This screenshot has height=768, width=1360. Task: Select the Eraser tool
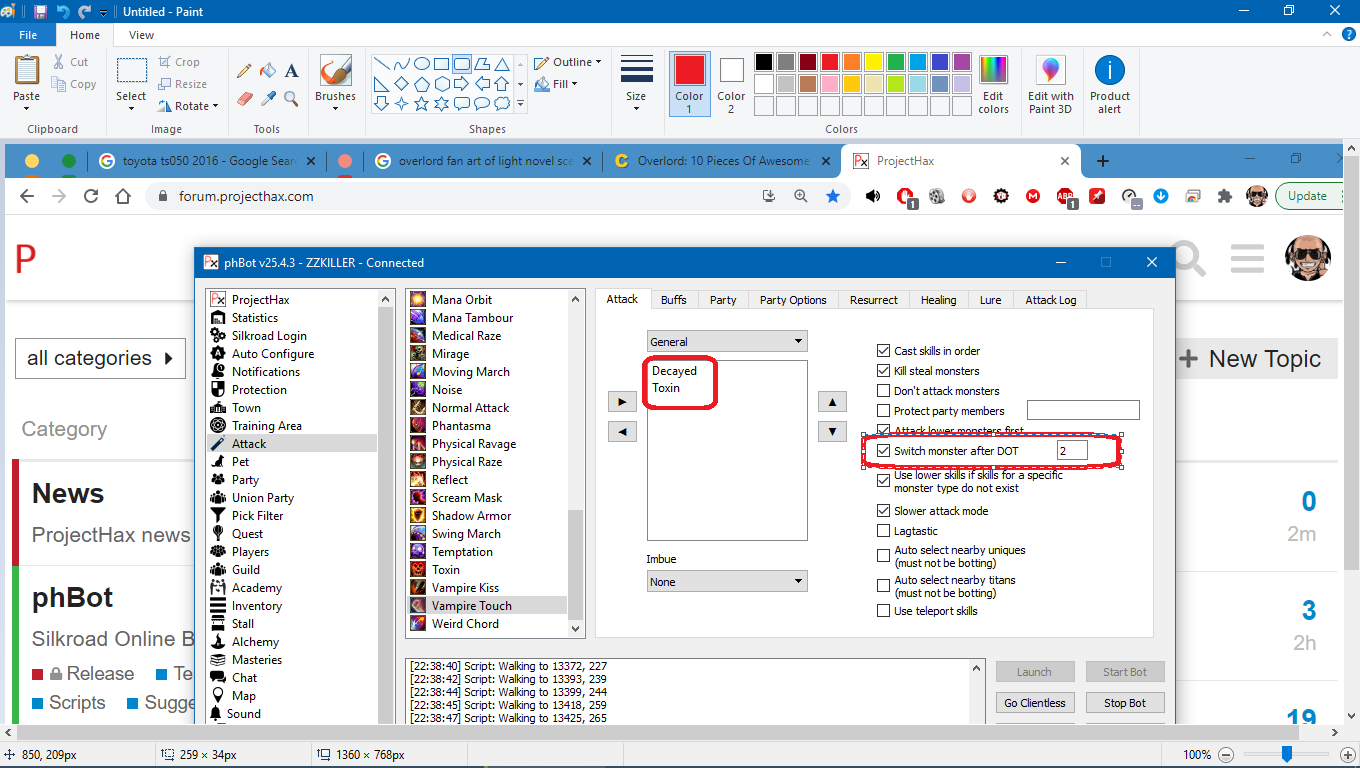pyautogui.click(x=244, y=98)
